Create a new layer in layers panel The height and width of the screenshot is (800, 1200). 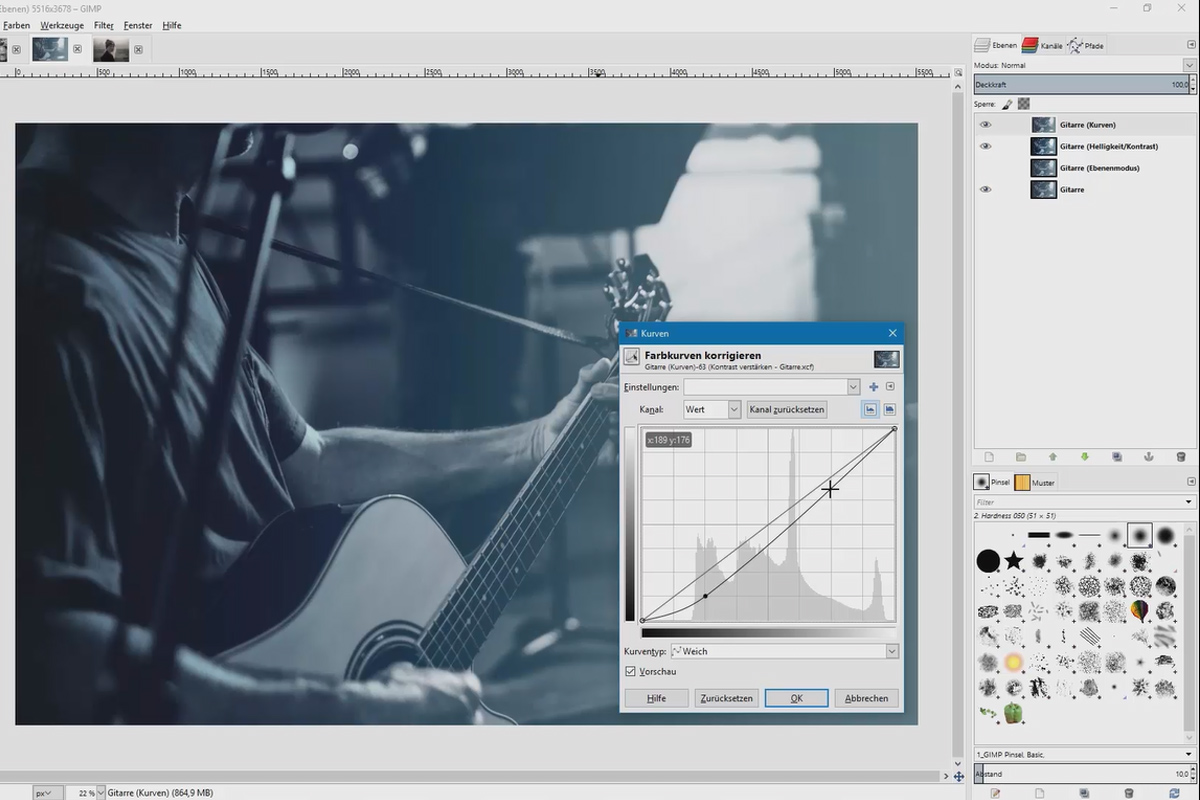point(988,457)
